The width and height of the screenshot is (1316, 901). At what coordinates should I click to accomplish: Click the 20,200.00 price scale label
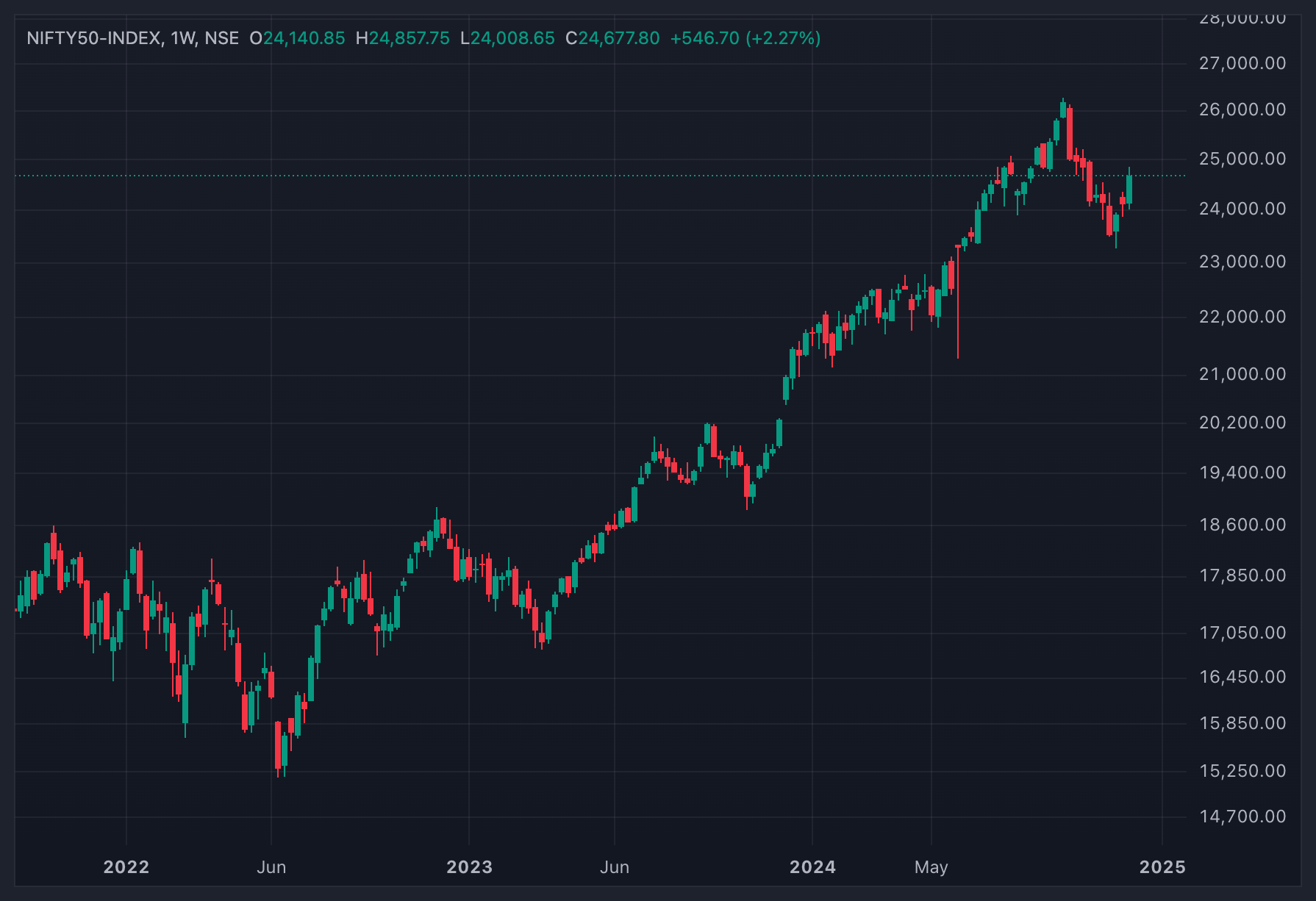(x=1242, y=423)
